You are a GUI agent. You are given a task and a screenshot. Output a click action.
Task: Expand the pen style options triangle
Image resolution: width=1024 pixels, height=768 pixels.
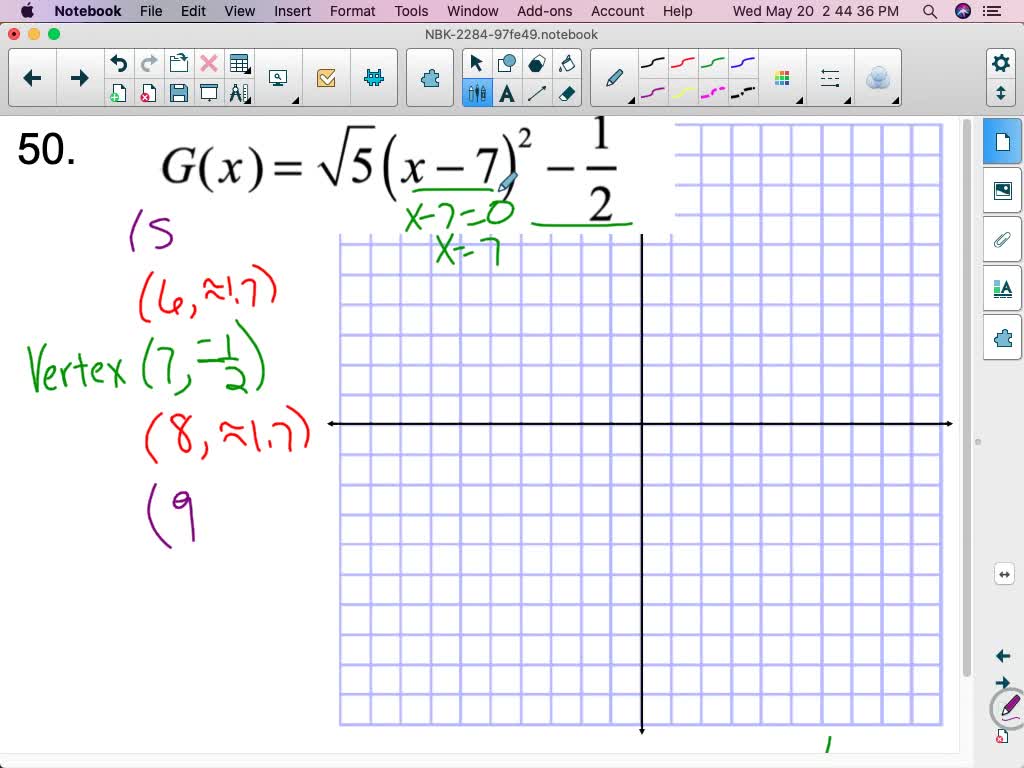(632, 101)
